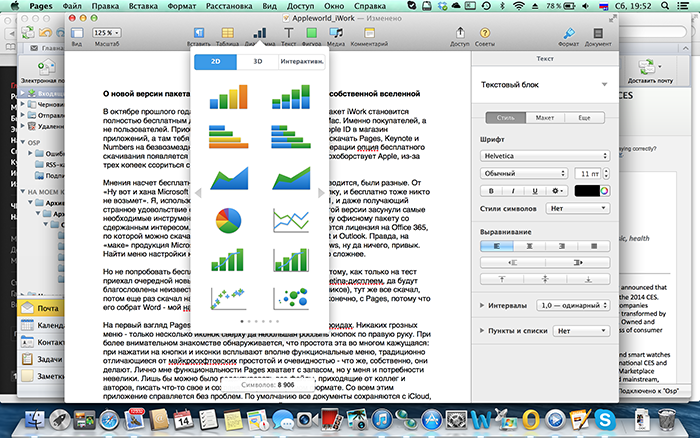Go to next chart page arrow
700x438 pixels.
point(320,191)
